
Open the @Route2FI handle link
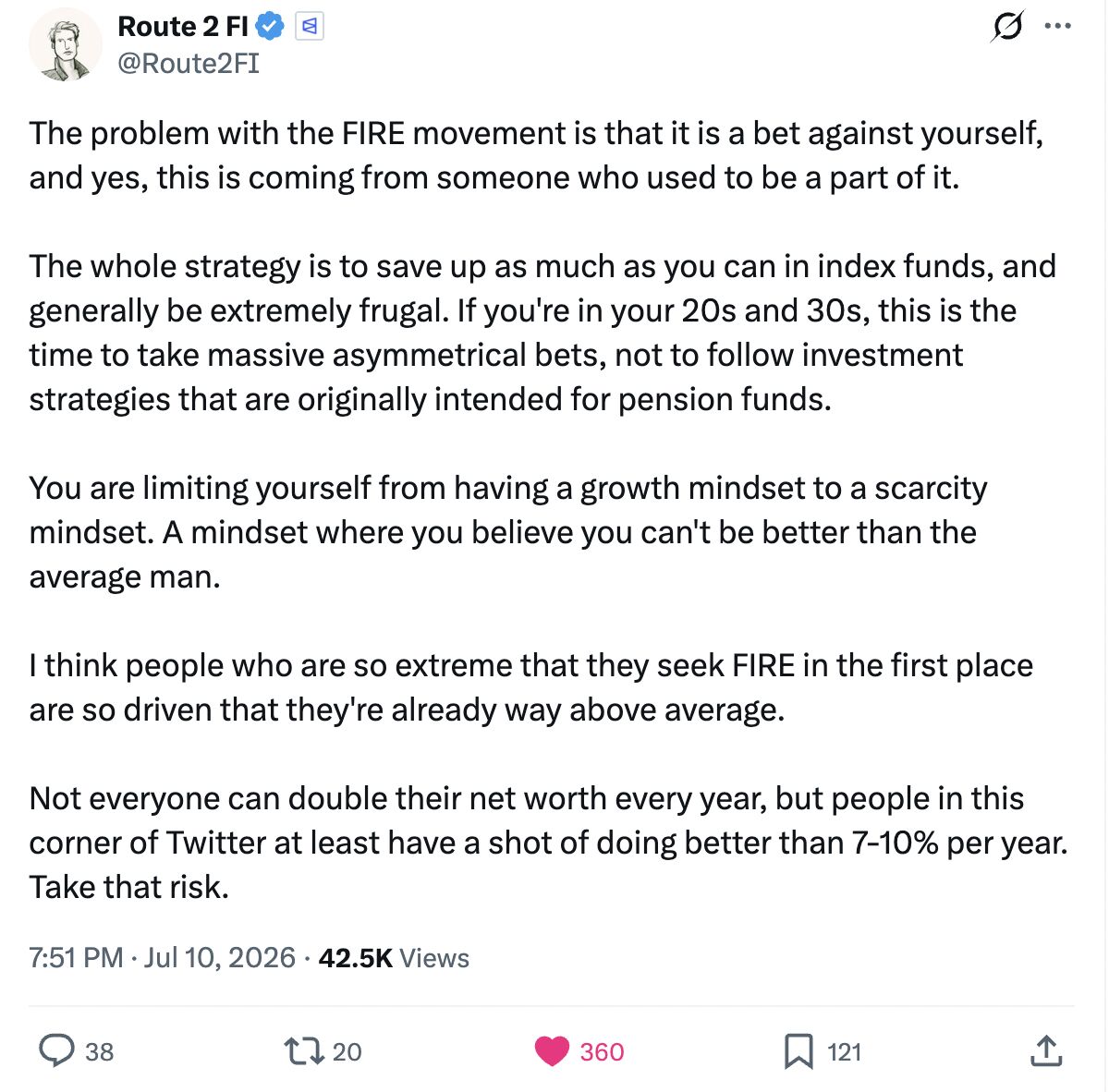tap(189, 63)
